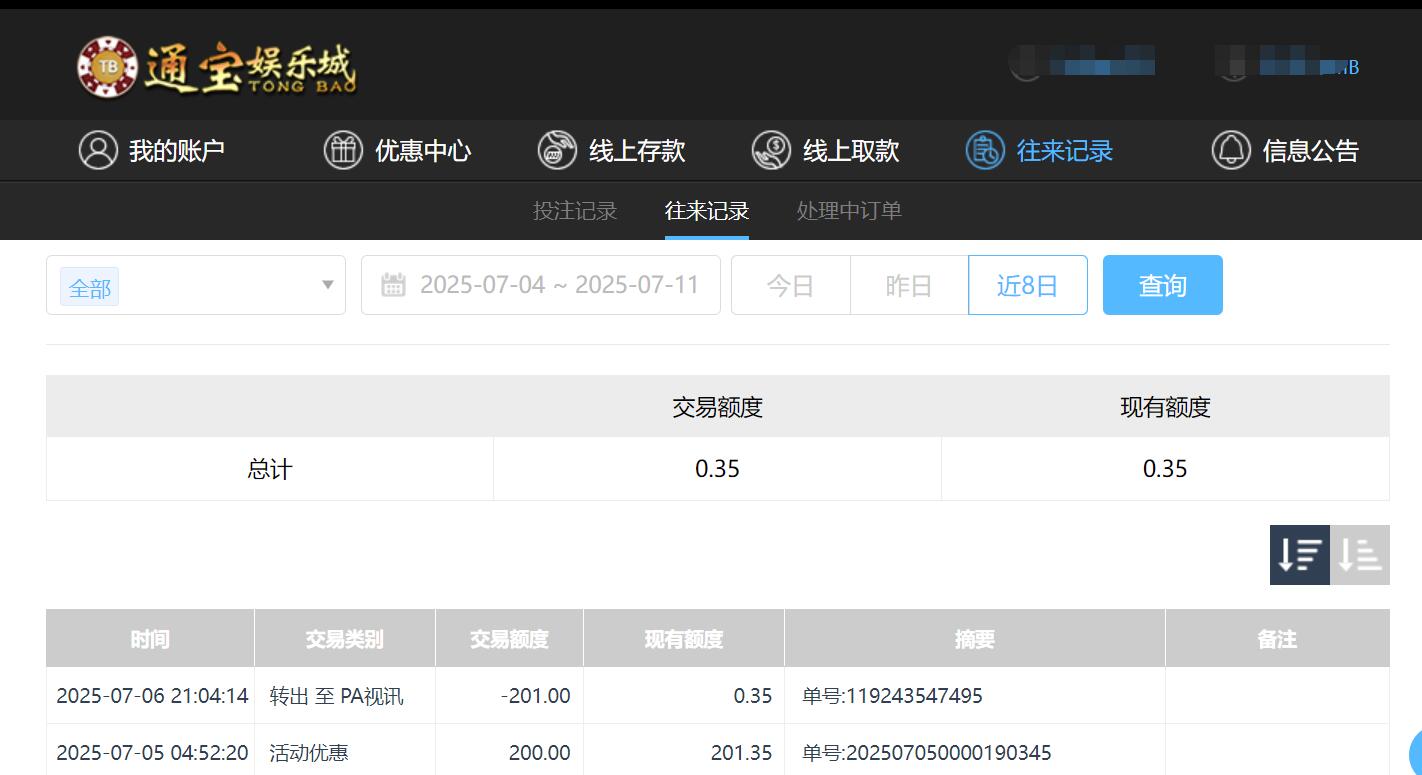This screenshot has height=775, width=1422.
Task: Click the 信息公告 bell icon
Action: click(1230, 150)
